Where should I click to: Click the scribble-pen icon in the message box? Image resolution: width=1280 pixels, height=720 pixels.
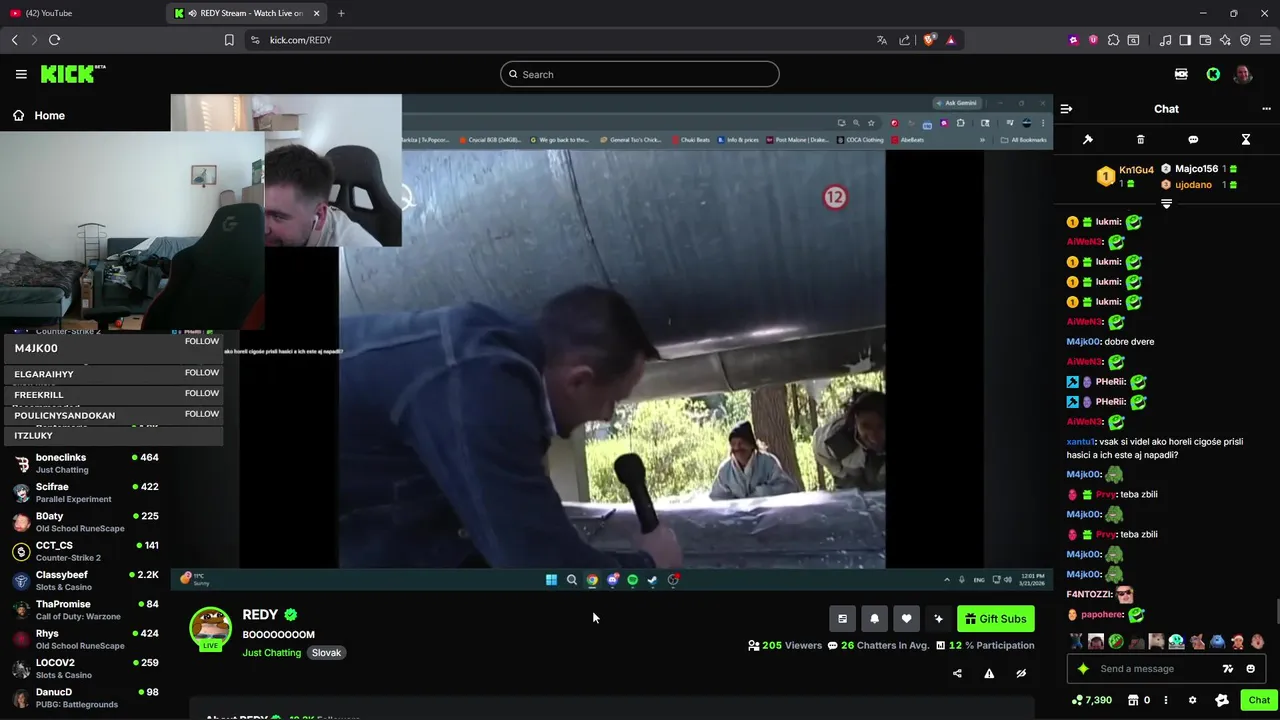[x=1227, y=669]
